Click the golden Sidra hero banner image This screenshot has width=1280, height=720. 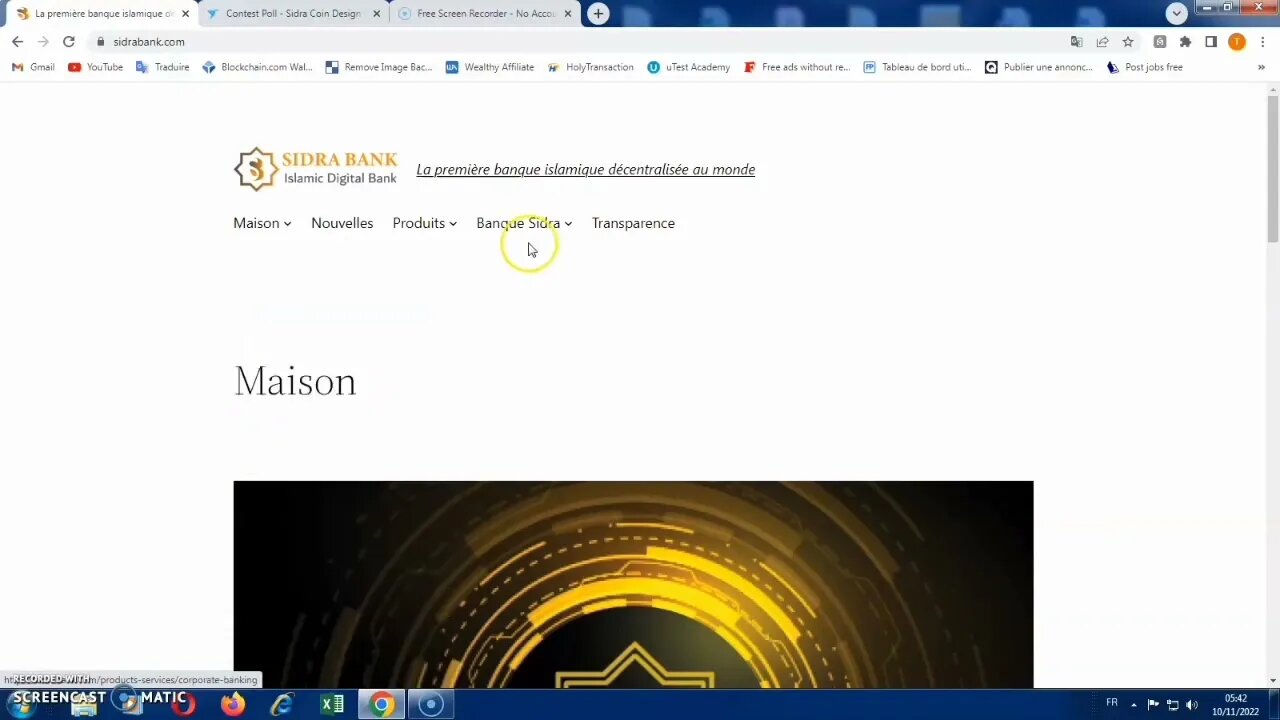tap(633, 584)
